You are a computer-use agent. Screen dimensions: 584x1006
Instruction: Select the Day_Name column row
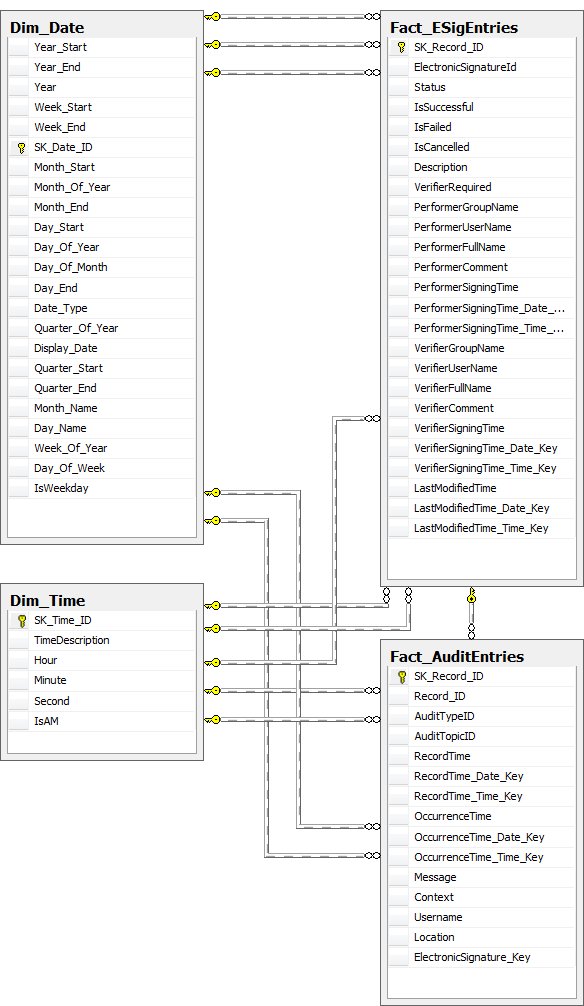coord(101,428)
